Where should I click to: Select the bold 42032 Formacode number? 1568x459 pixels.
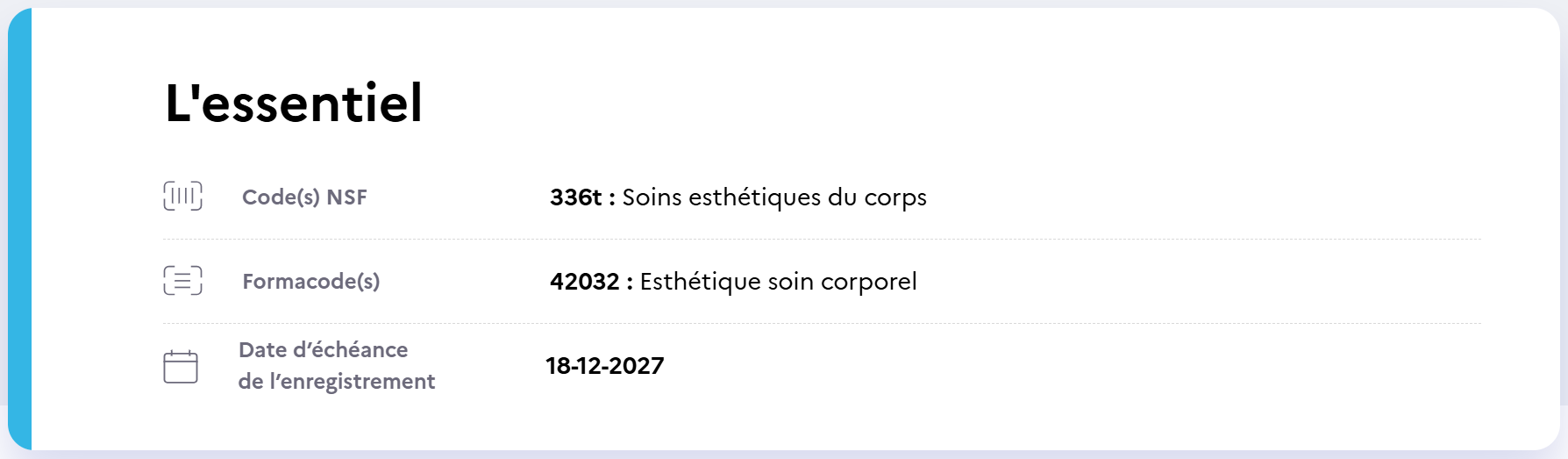(584, 282)
